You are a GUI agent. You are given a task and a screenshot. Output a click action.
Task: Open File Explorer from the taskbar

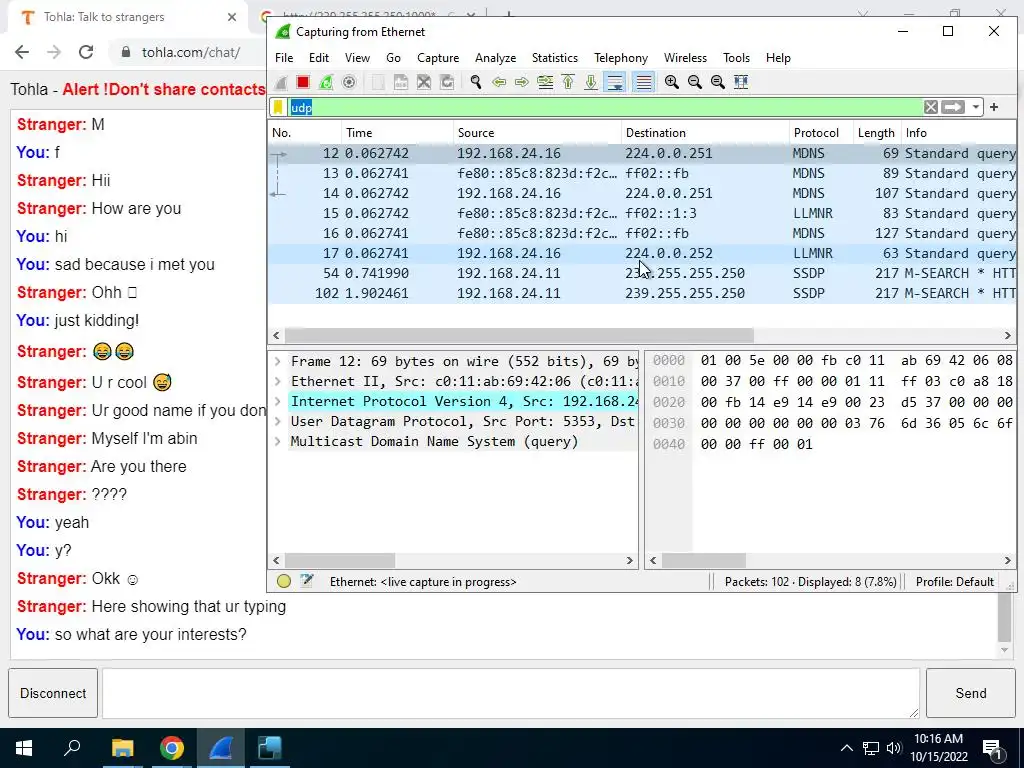pos(122,748)
